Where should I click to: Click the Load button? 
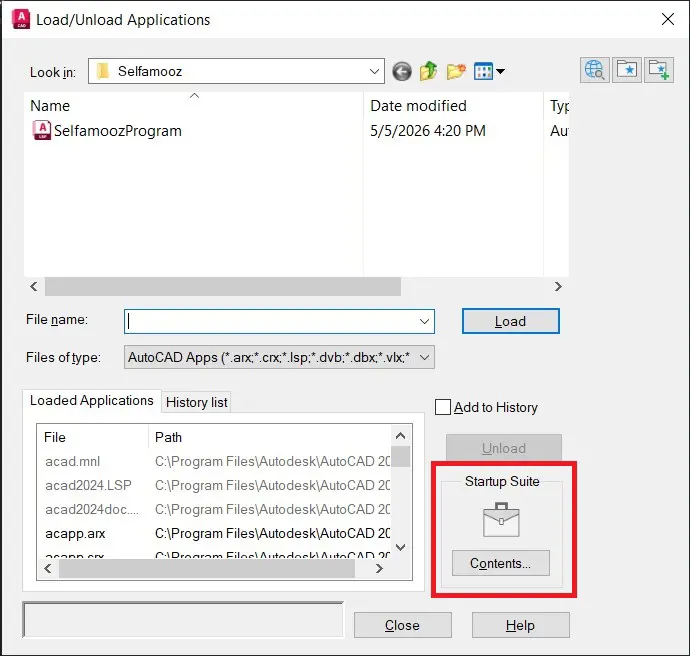tap(510, 321)
